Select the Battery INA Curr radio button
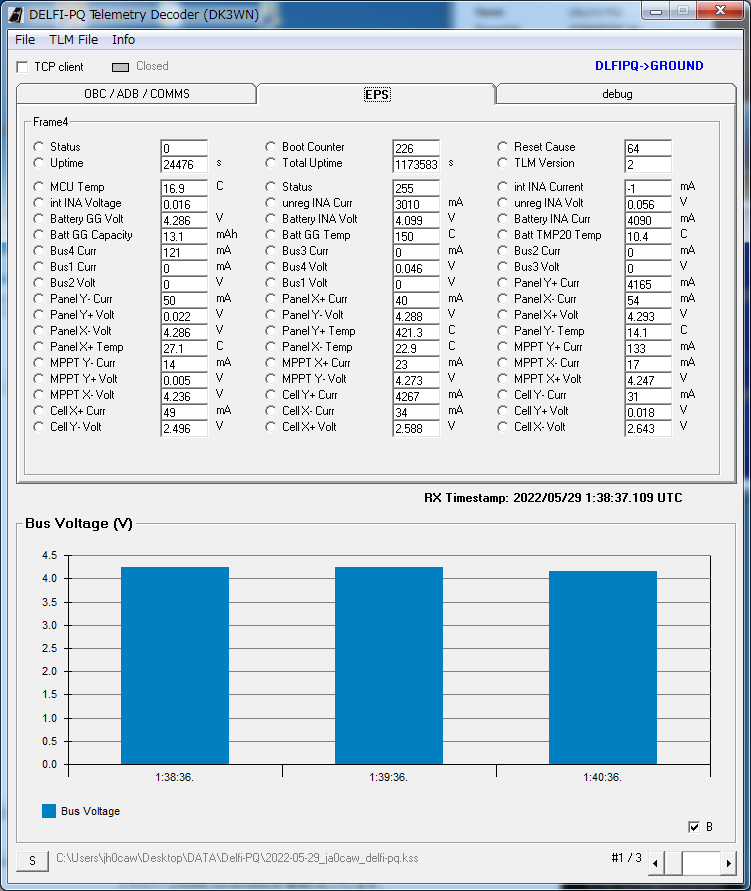Screen dimensions: 751x891 502,218
